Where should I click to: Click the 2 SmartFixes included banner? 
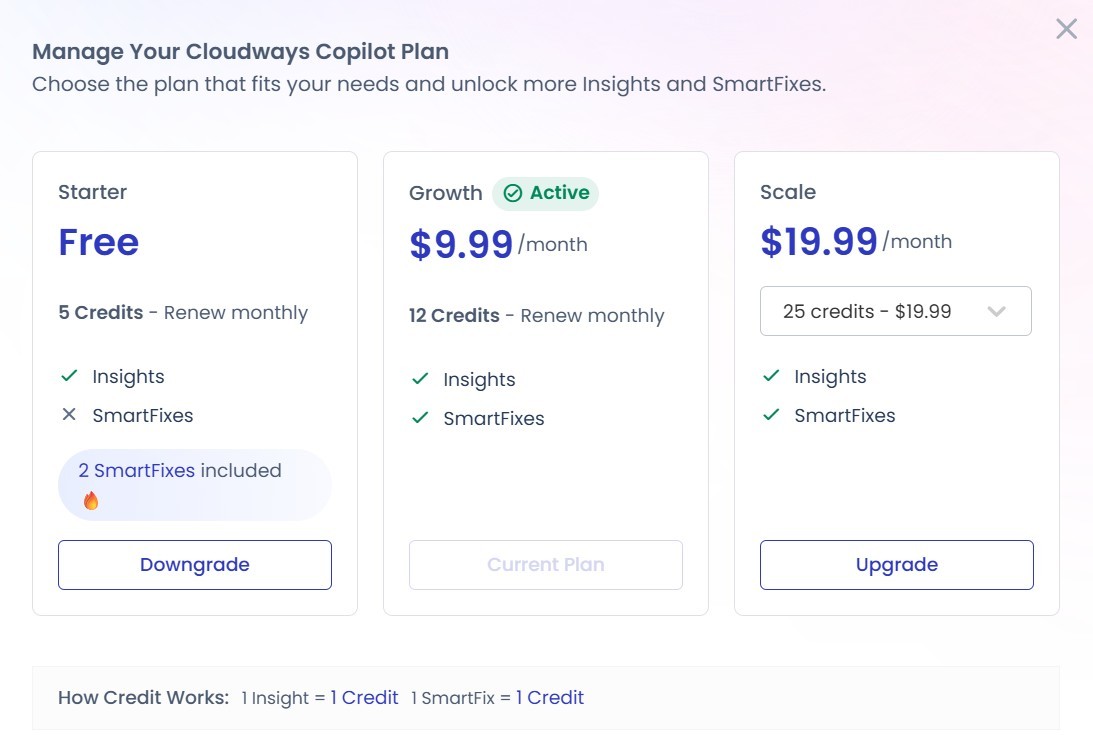[x=194, y=484]
